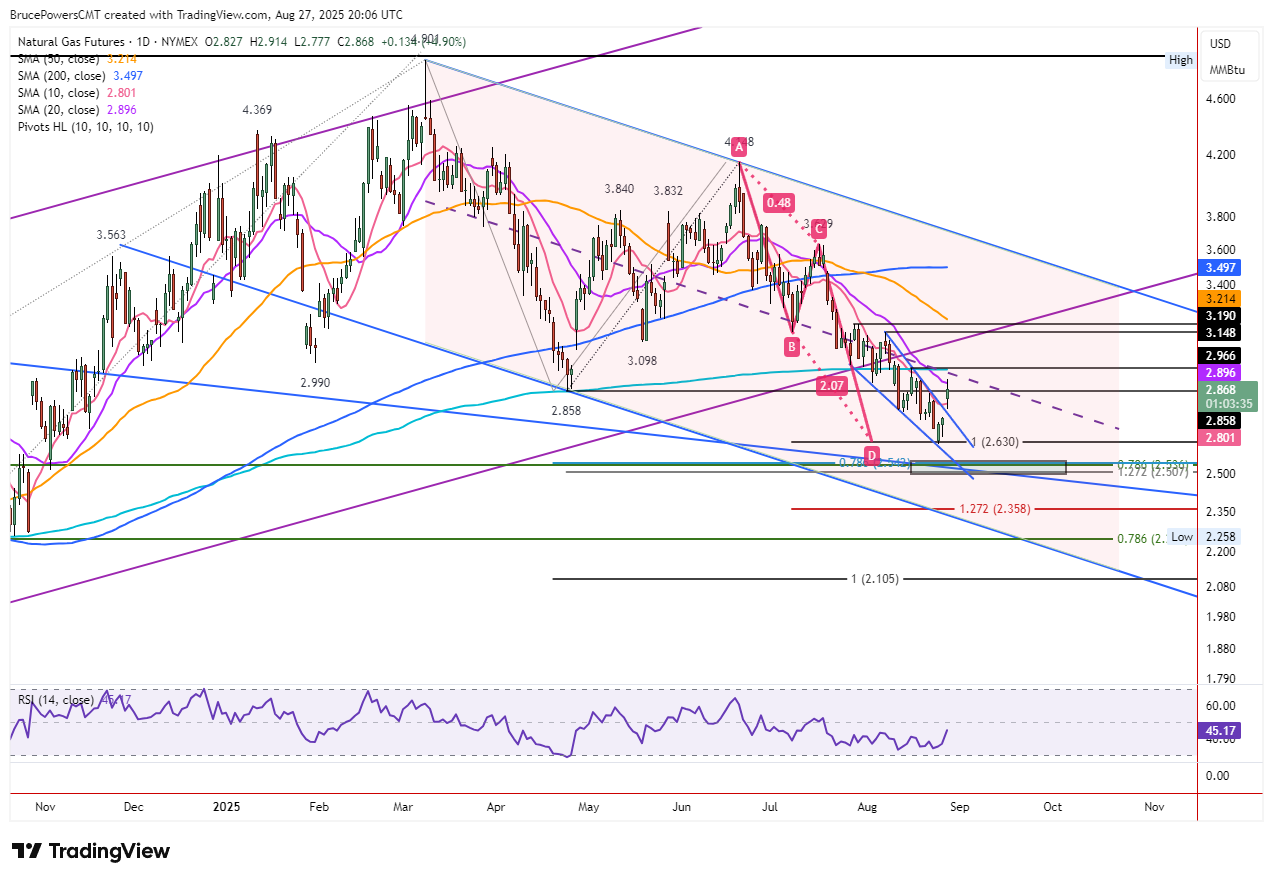Click the 4.369 pivot high label

click(x=256, y=110)
